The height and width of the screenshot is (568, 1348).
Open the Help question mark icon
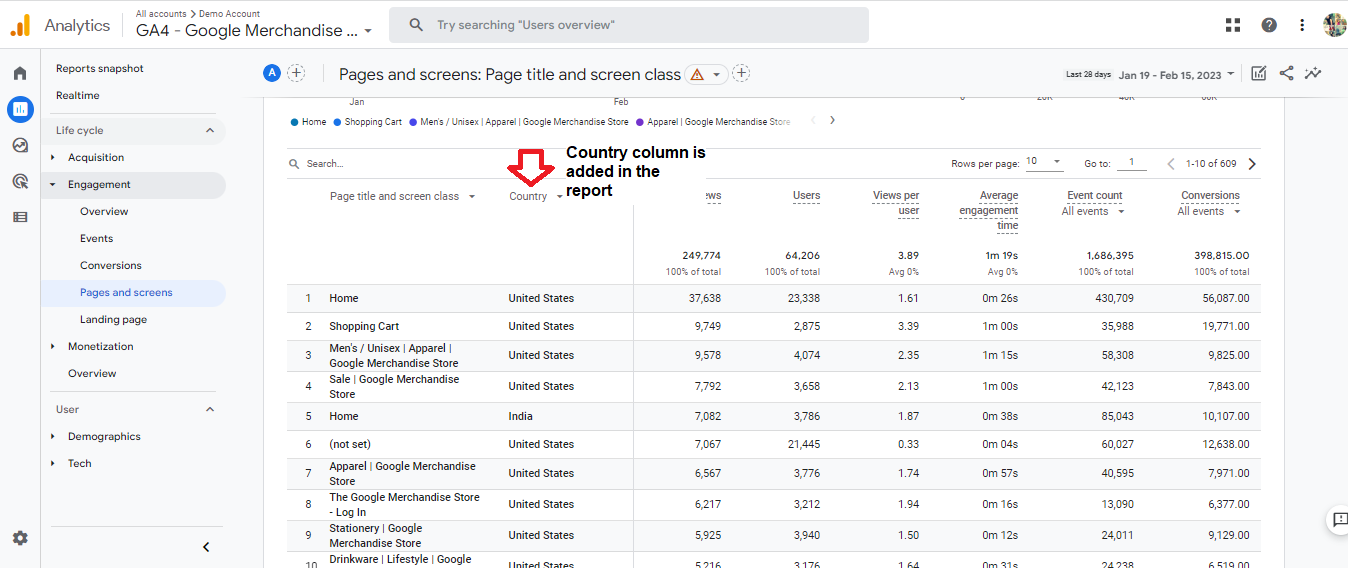pos(1268,25)
